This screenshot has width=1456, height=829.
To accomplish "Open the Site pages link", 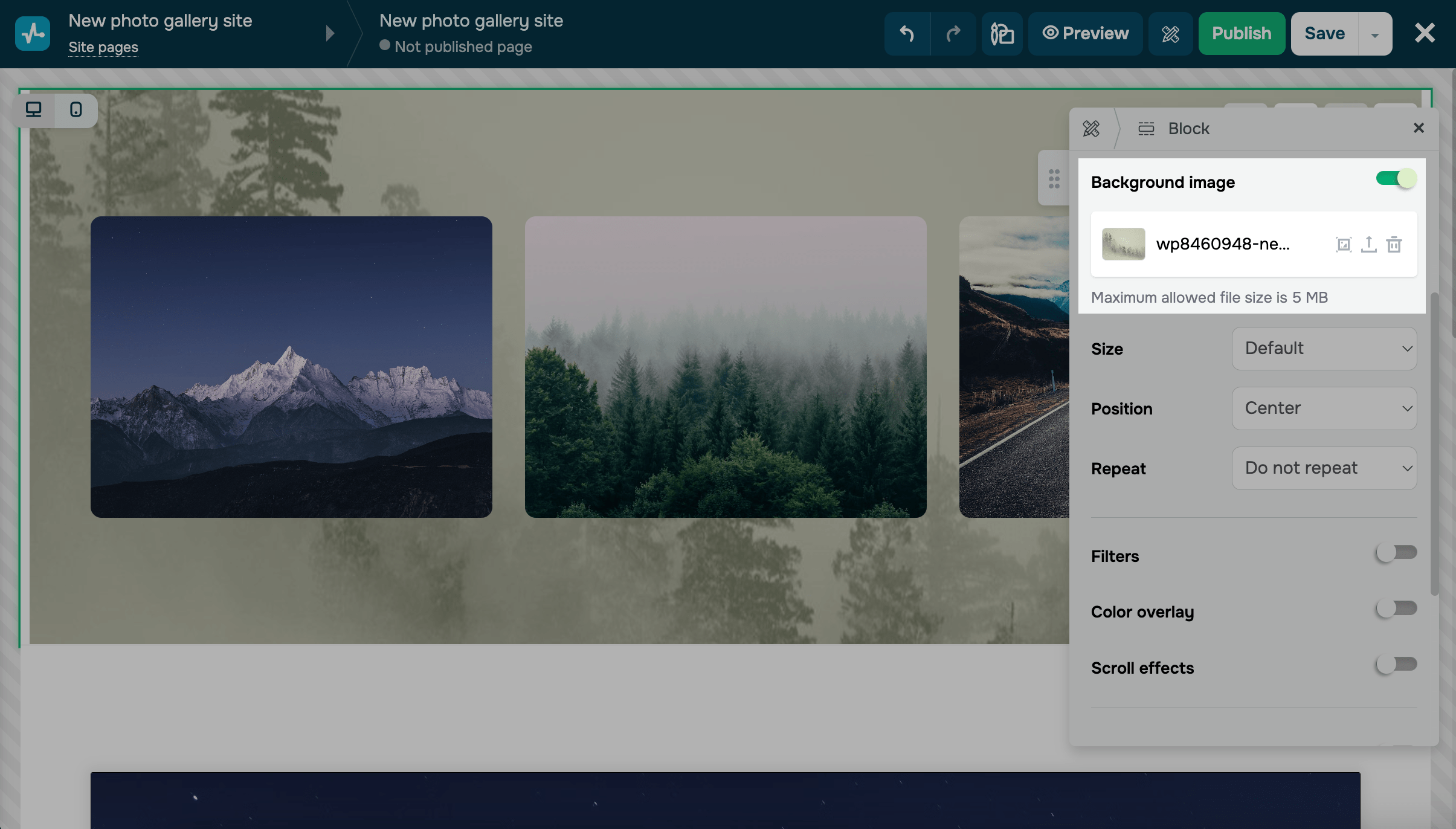I will [x=103, y=47].
